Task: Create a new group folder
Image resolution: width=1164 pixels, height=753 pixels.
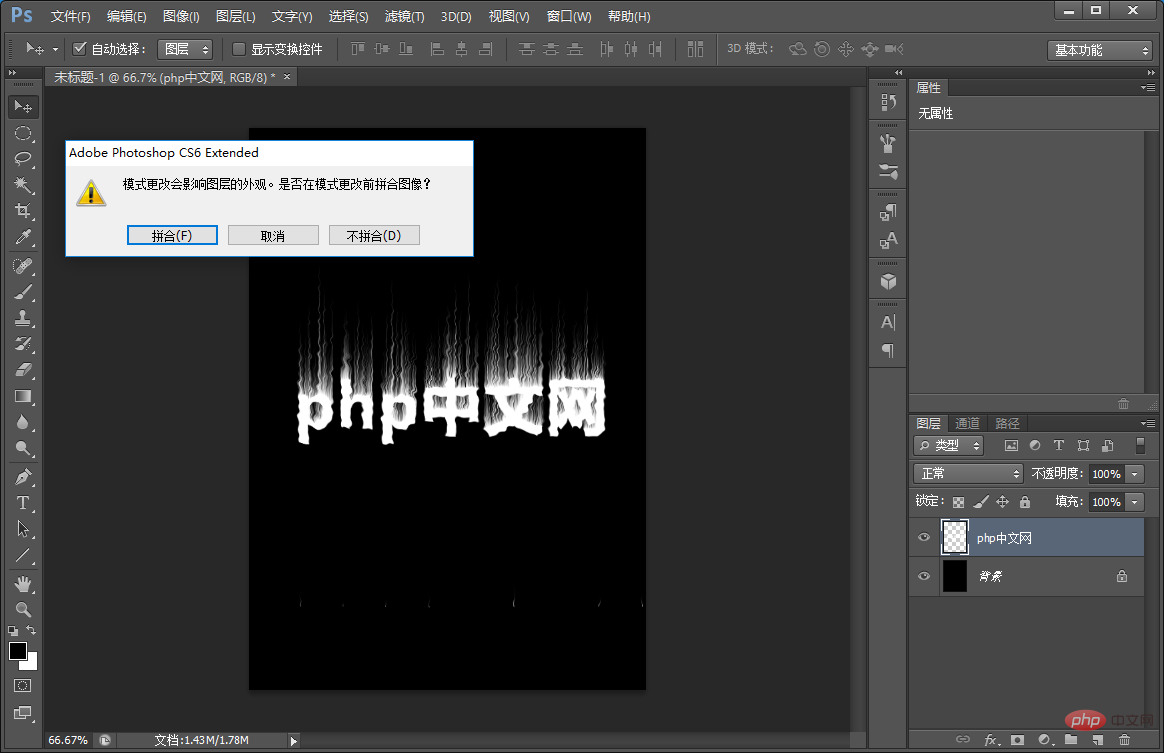Action: (1070, 740)
